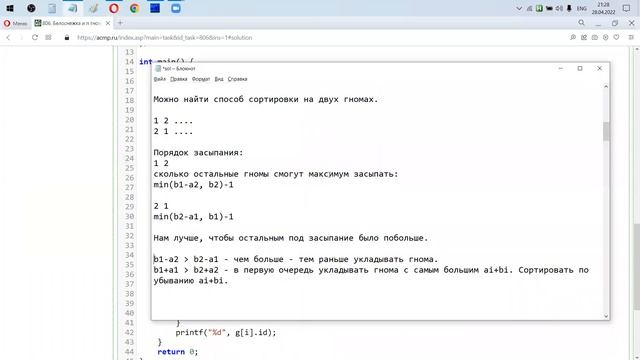Click the 'return 0;' code line
Viewport: 640px width, 360px height.
click(x=178, y=351)
